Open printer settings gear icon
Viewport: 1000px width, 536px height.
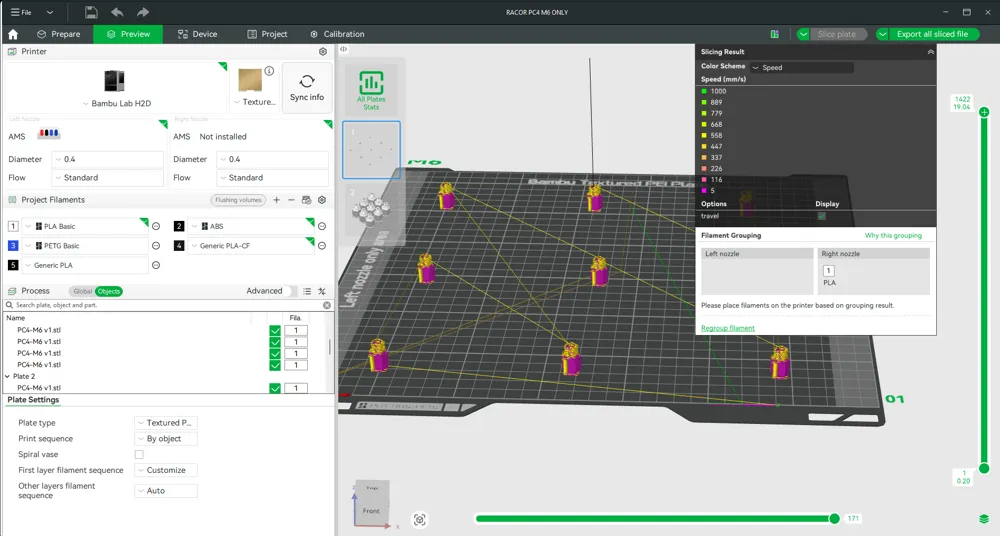click(x=323, y=52)
